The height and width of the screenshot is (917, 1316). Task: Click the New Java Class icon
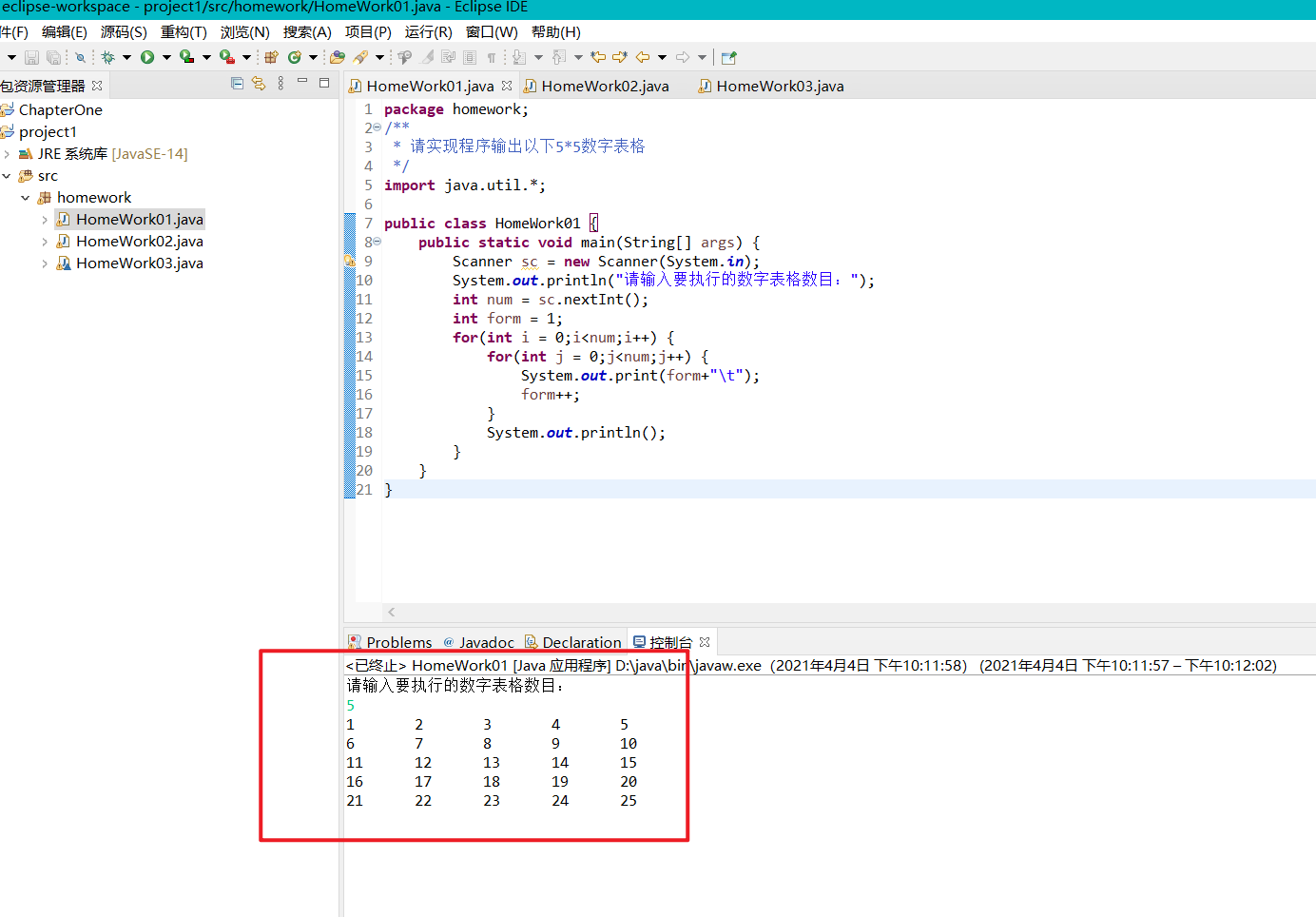coord(294,57)
